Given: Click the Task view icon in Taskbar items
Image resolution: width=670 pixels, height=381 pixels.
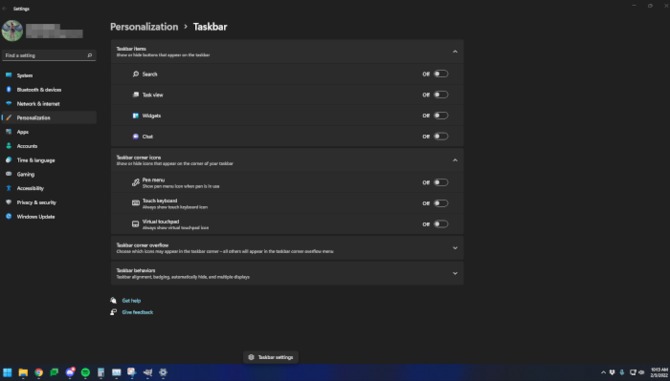Looking at the screenshot, I should (x=135, y=95).
